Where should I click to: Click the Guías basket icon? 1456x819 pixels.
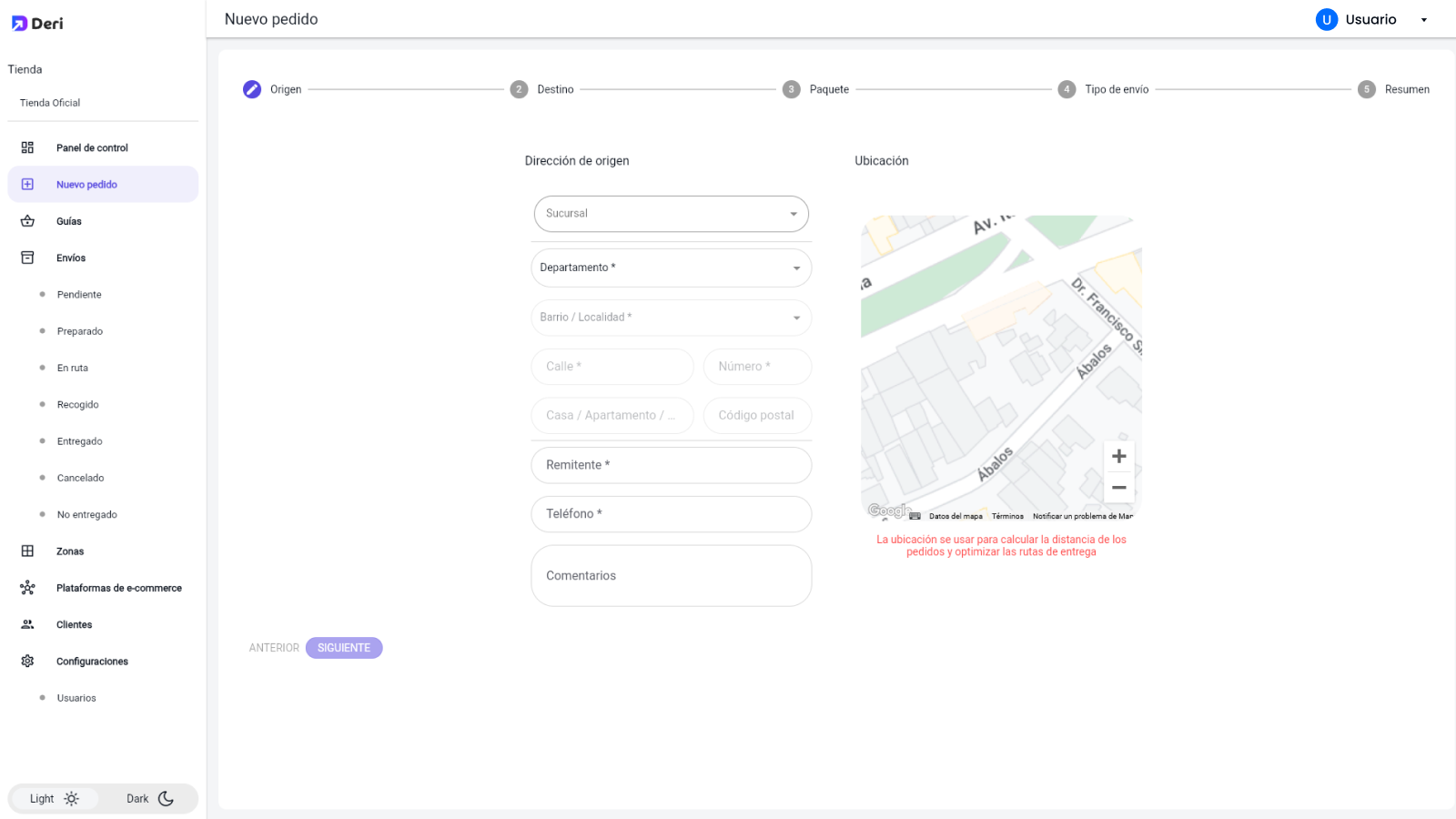point(27,221)
